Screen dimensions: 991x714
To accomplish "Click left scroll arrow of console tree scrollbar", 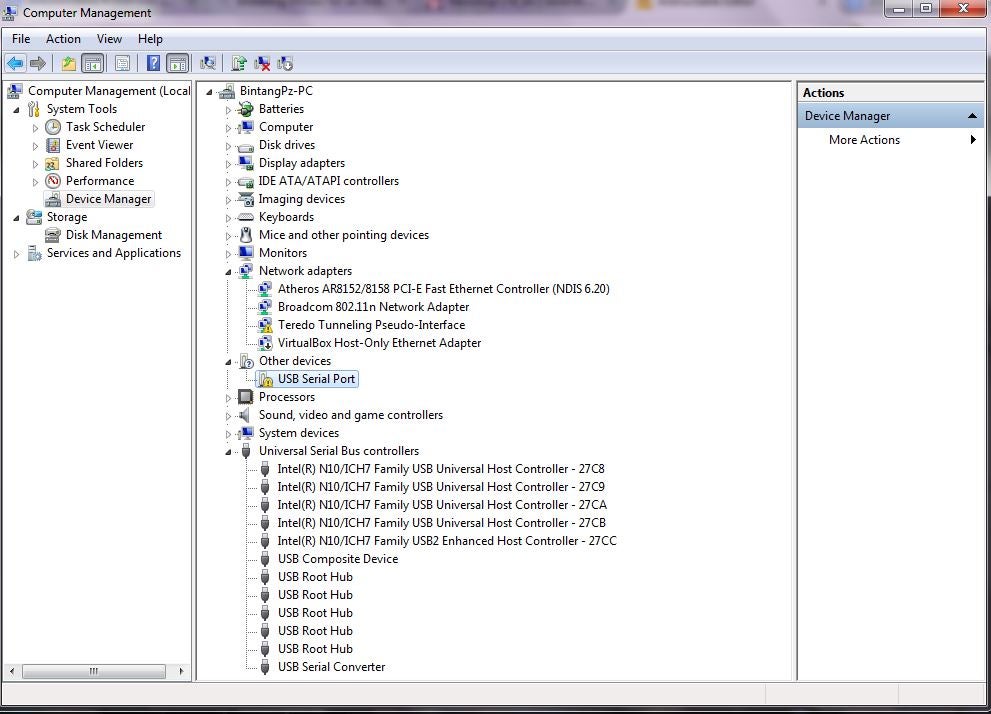I will [12, 671].
